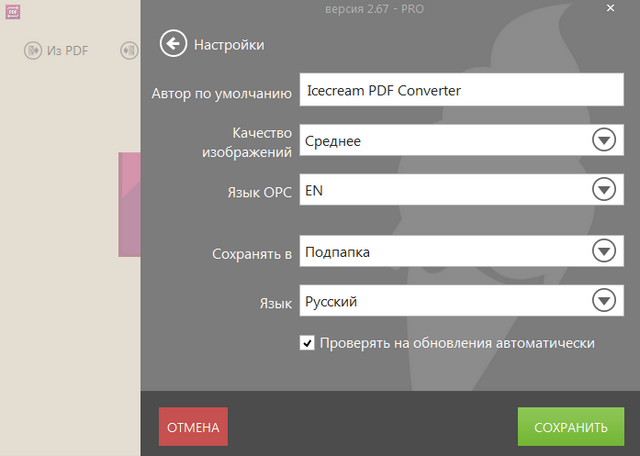The image size is (640, 456).
Task: Open the Сохранять в dropdown
Action: (461, 251)
